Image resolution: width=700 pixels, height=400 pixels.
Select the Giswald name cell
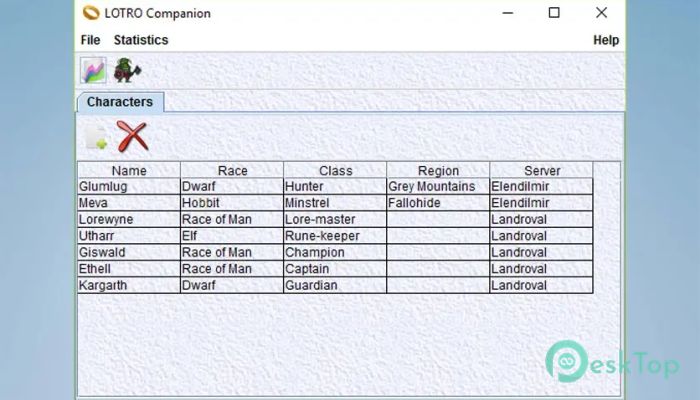point(129,253)
